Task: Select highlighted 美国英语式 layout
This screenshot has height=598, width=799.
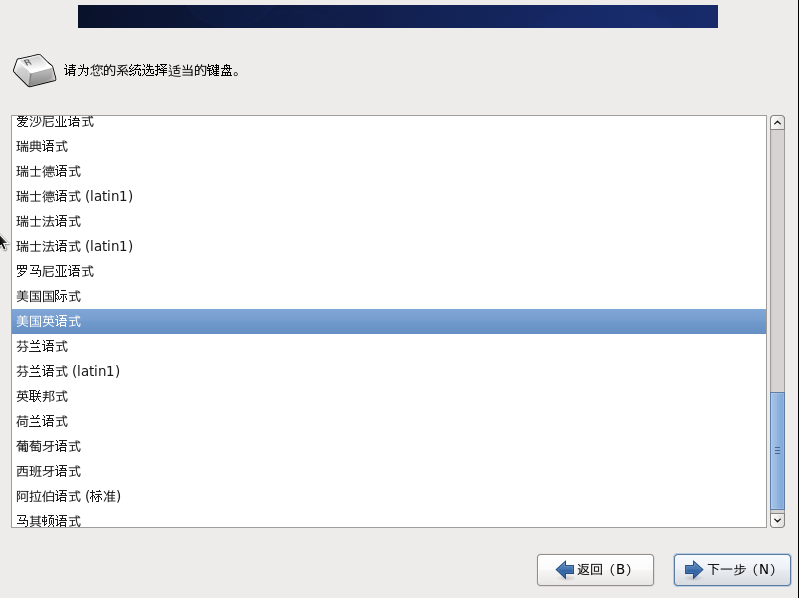Action: pos(389,321)
